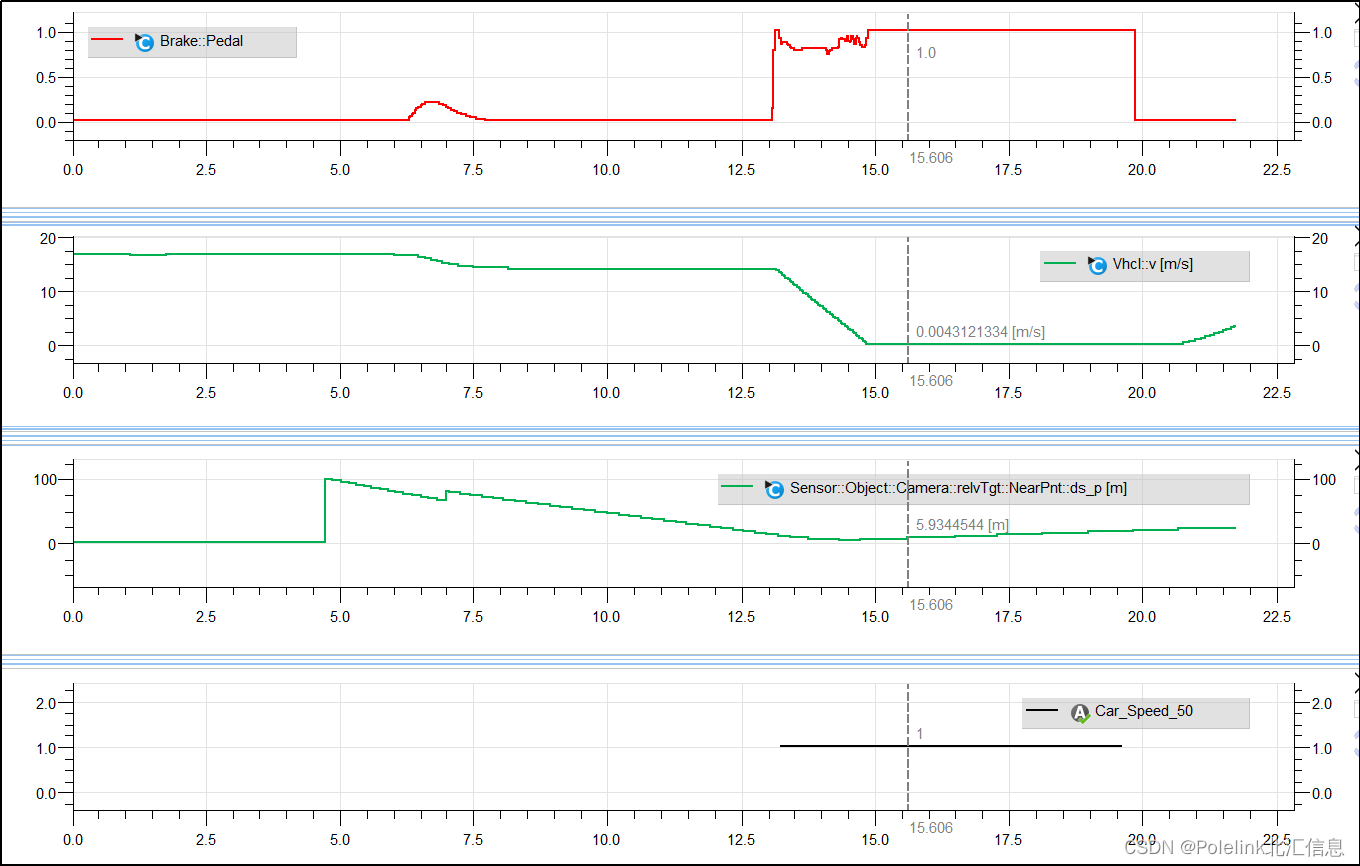Viewport: 1360px width, 866px height.
Task: Click the green Vhcl::v legend line sample
Action: click(x=1060, y=264)
